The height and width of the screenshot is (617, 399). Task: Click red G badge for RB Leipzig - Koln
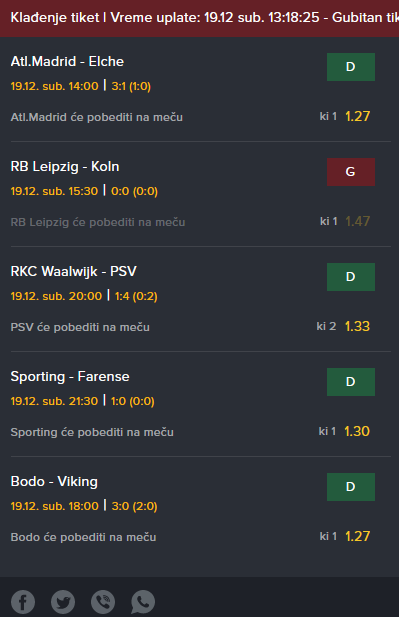coord(351,172)
